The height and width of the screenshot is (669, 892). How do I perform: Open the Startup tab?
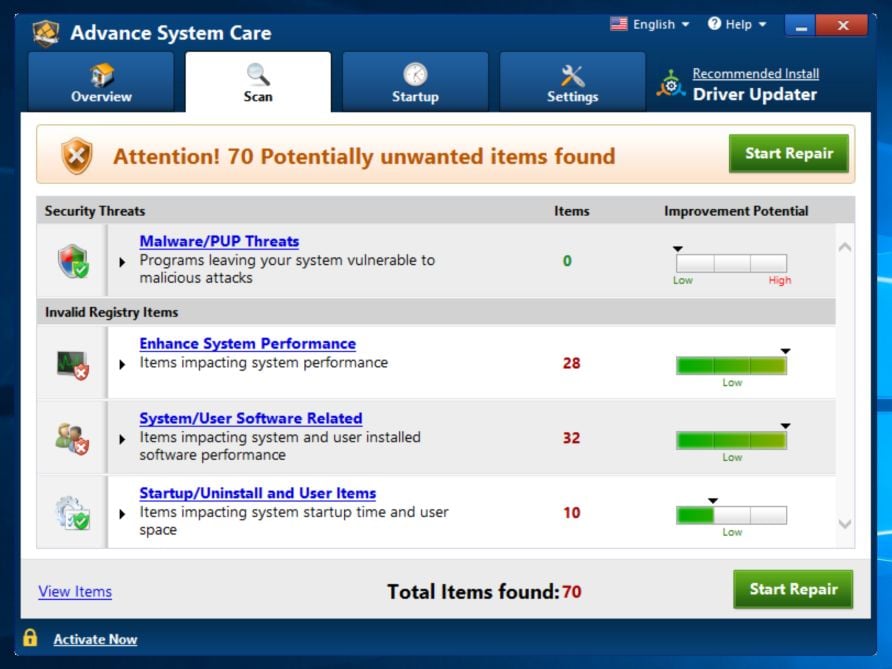pyautogui.click(x=415, y=83)
